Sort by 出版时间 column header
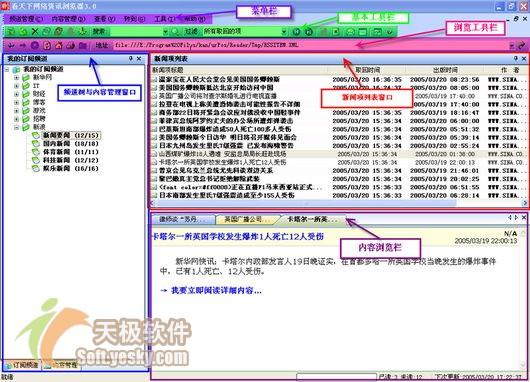Screen dimensions: 530x382 pos(445,70)
